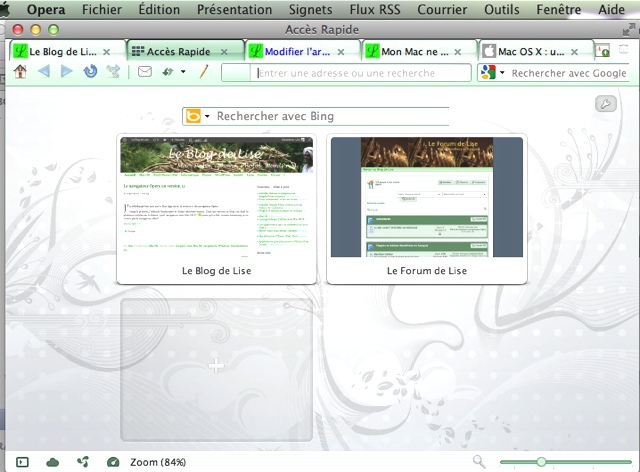Go forward with the right arrow
The height and width of the screenshot is (472, 640).
(66, 72)
